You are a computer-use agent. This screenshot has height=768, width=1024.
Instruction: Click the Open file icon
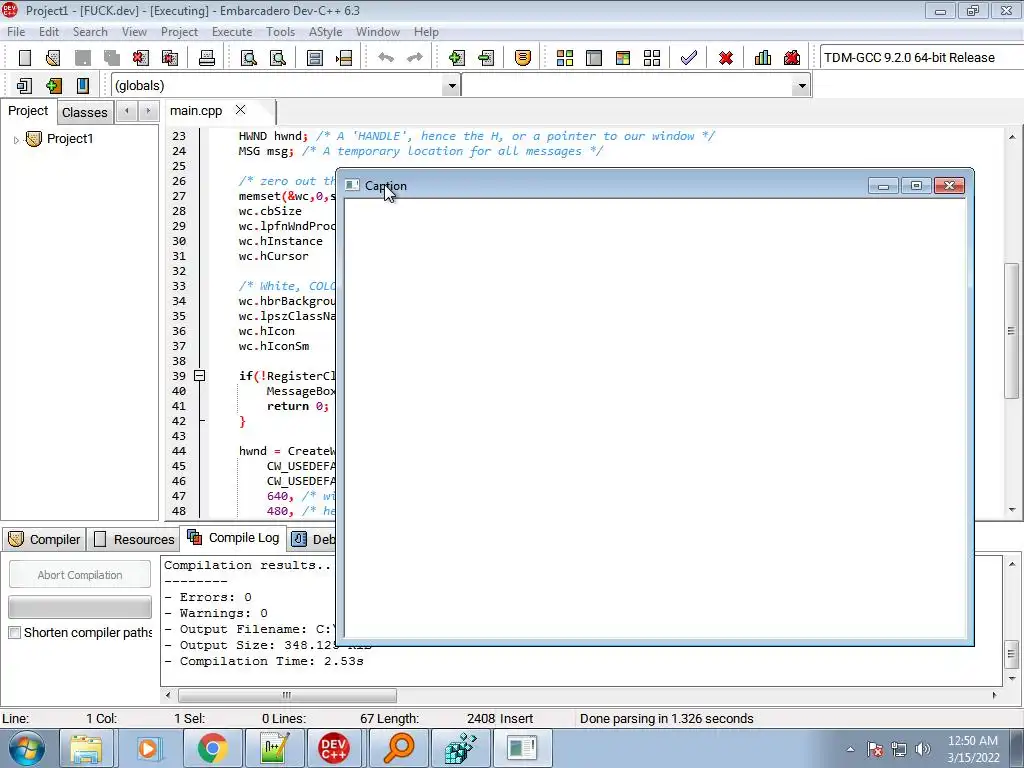pyautogui.click(x=54, y=58)
